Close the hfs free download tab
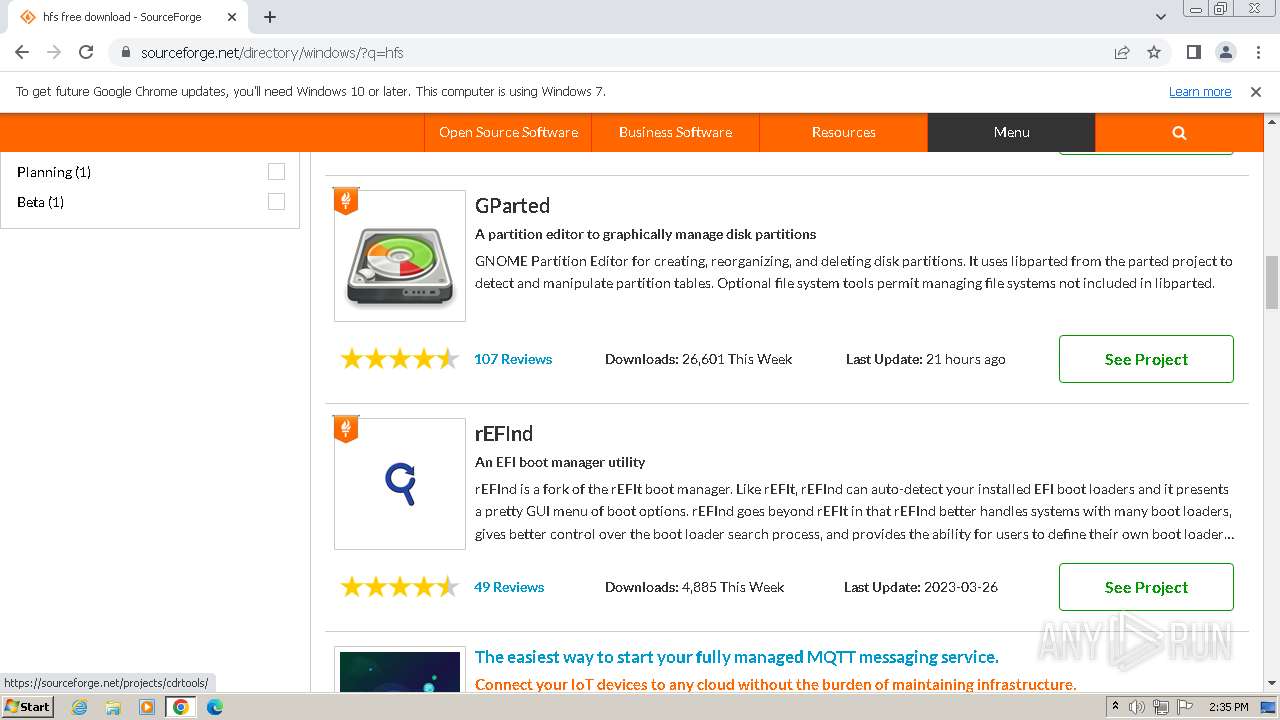The image size is (1280, 720). [231, 17]
